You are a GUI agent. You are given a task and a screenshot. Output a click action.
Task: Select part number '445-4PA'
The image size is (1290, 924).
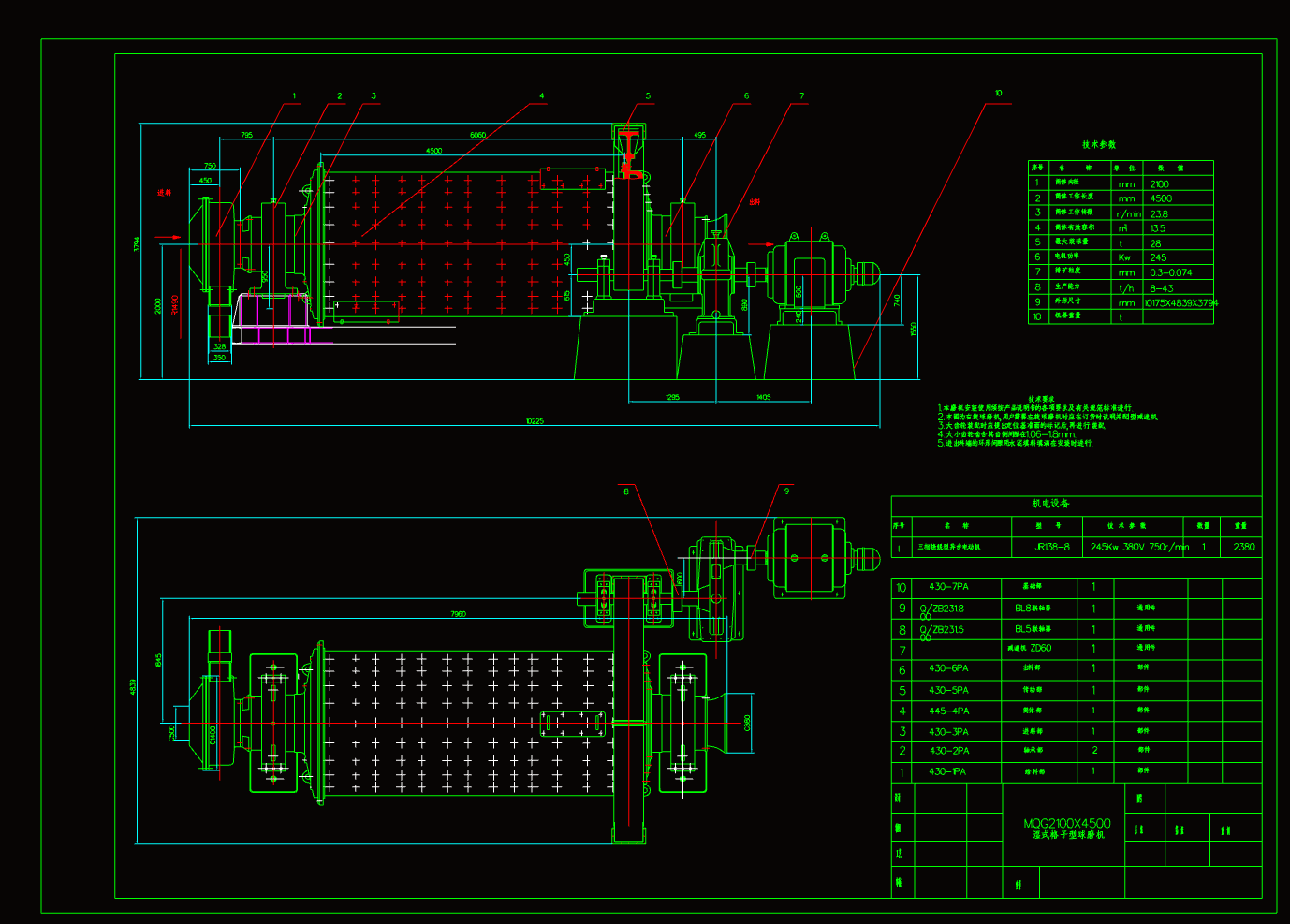click(948, 711)
